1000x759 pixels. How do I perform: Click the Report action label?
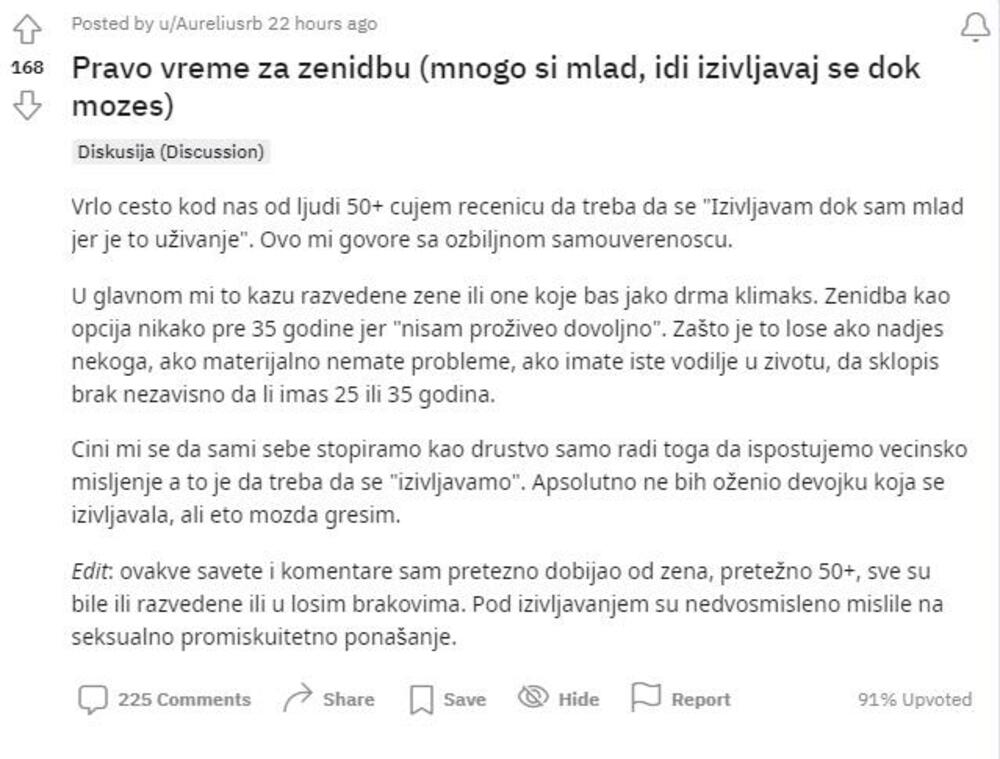coord(700,700)
